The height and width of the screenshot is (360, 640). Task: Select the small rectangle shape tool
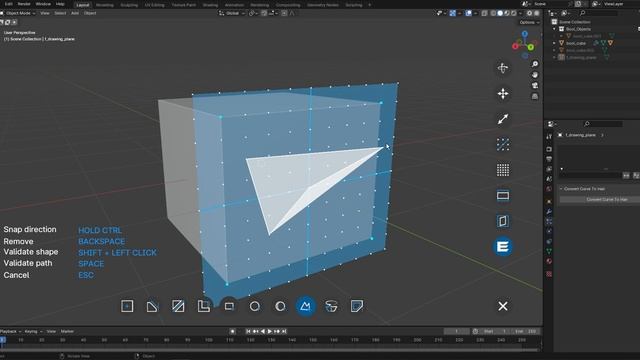(x=229, y=306)
